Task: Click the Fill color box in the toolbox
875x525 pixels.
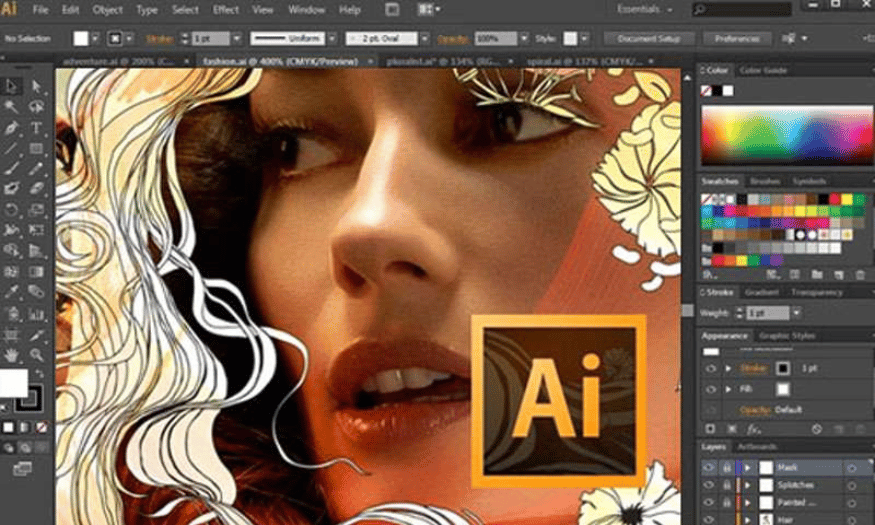Action: (13, 383)
